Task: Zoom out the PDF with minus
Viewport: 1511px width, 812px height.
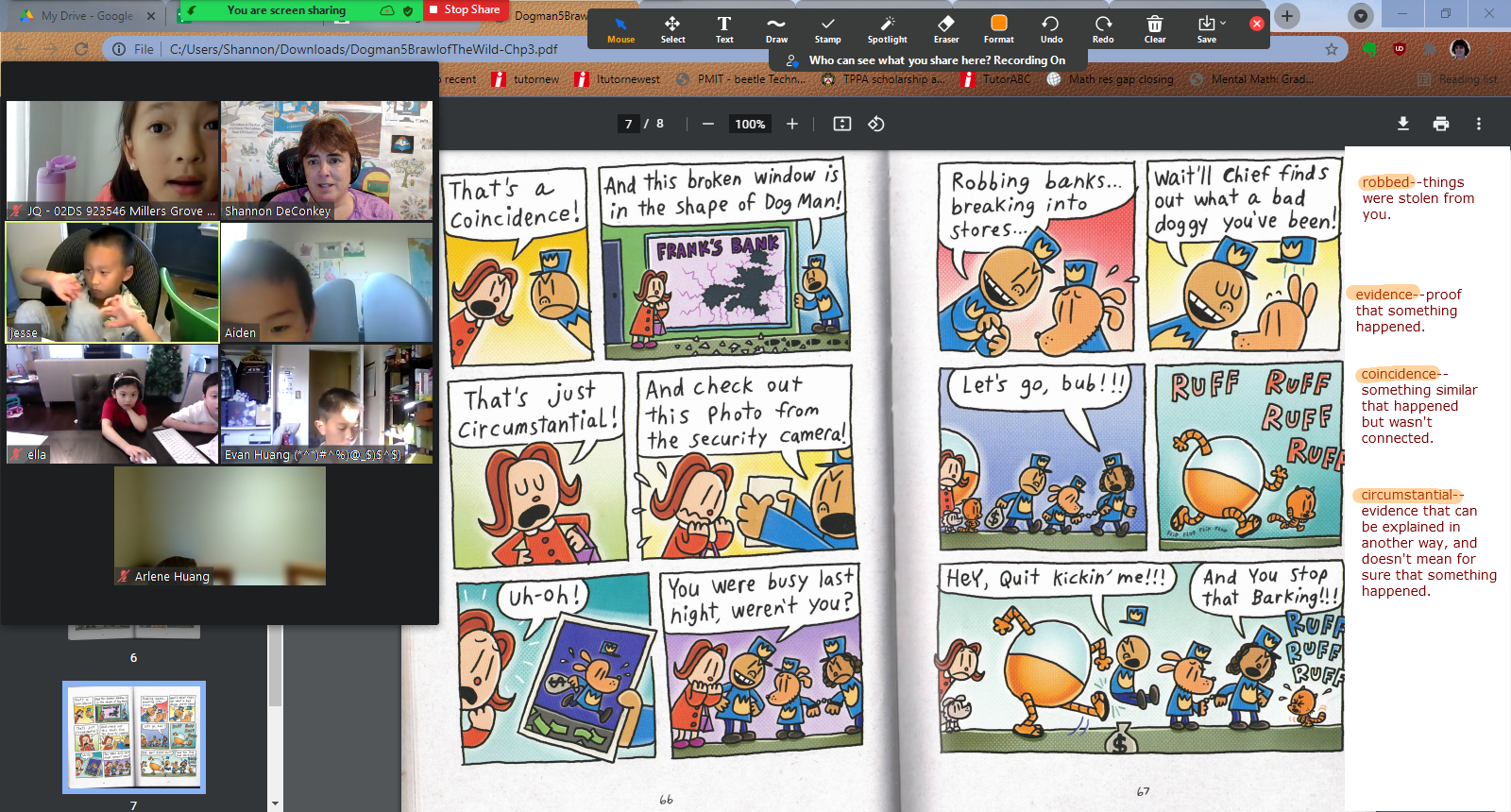Action: 707,124
